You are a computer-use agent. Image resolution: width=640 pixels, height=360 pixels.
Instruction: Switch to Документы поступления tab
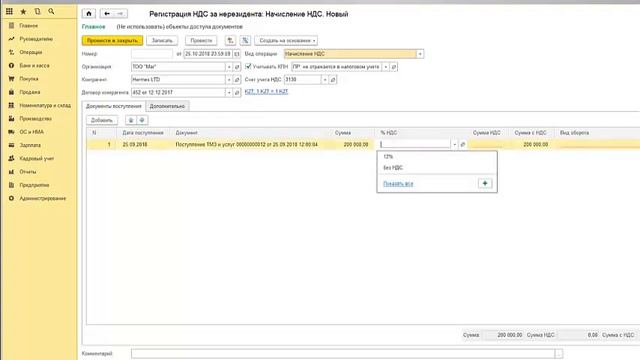click(x=113, y=106)
